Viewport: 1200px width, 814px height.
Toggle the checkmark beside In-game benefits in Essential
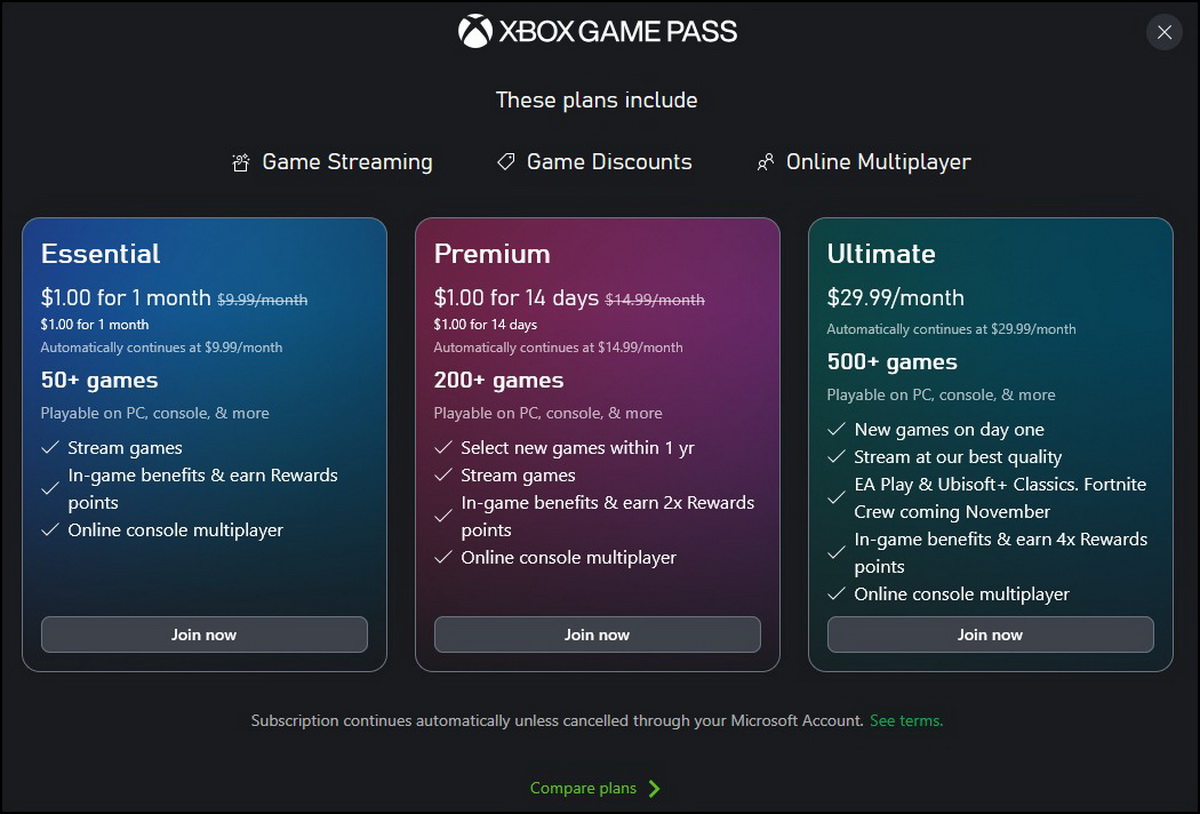click(50, 488)
